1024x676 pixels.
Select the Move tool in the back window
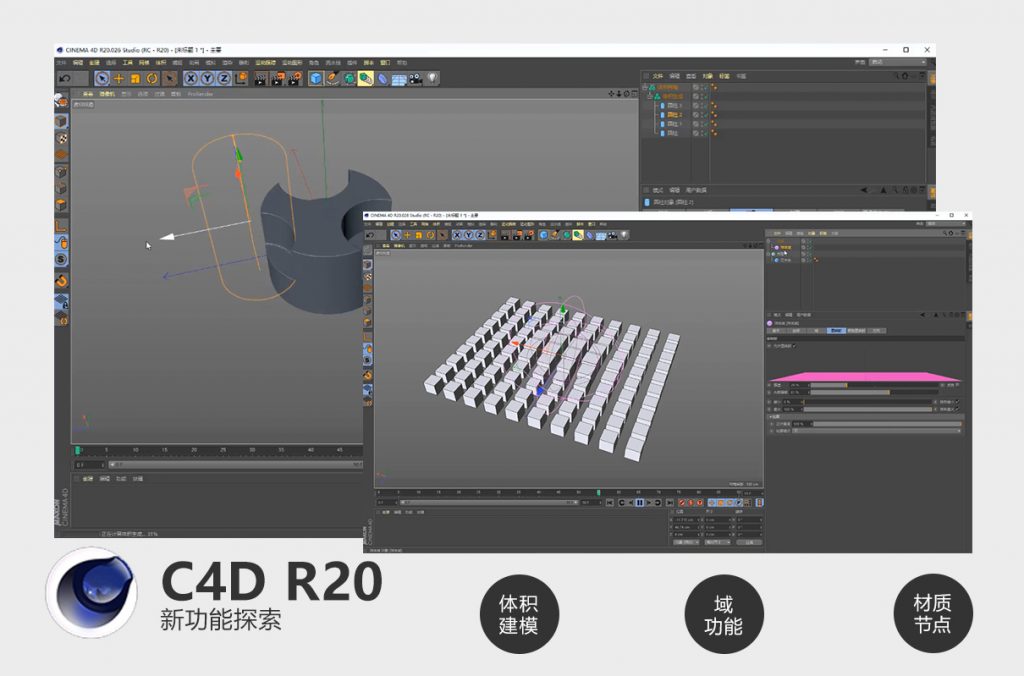tap(119, 78)
